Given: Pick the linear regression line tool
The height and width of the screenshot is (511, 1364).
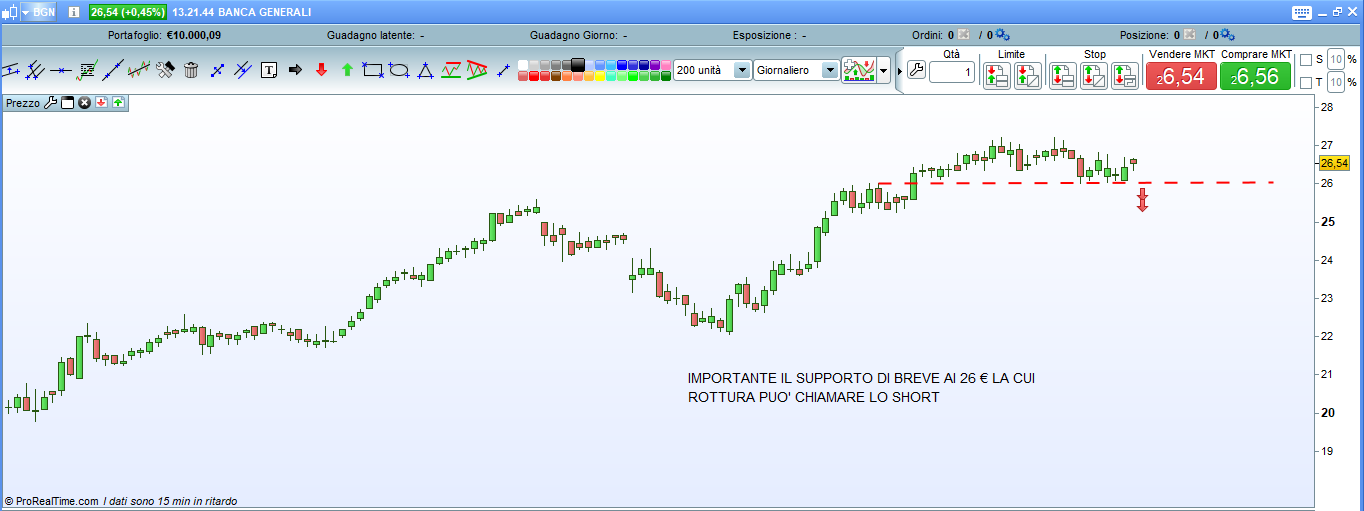Looking at the screenshot, I should [139, 70].
